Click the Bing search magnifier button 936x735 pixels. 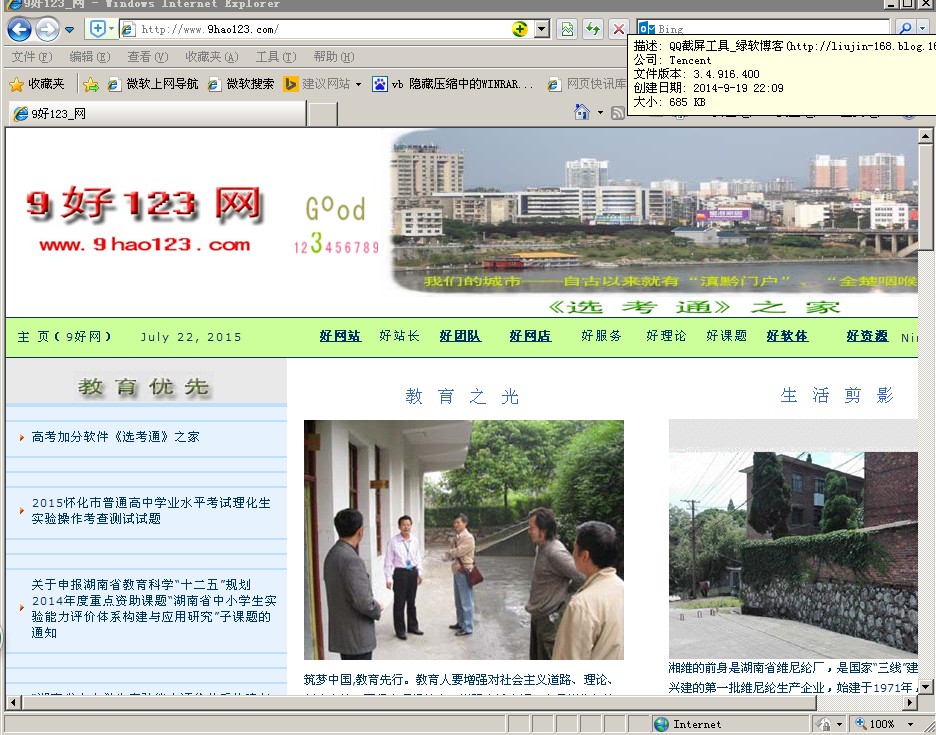[903, 29]
